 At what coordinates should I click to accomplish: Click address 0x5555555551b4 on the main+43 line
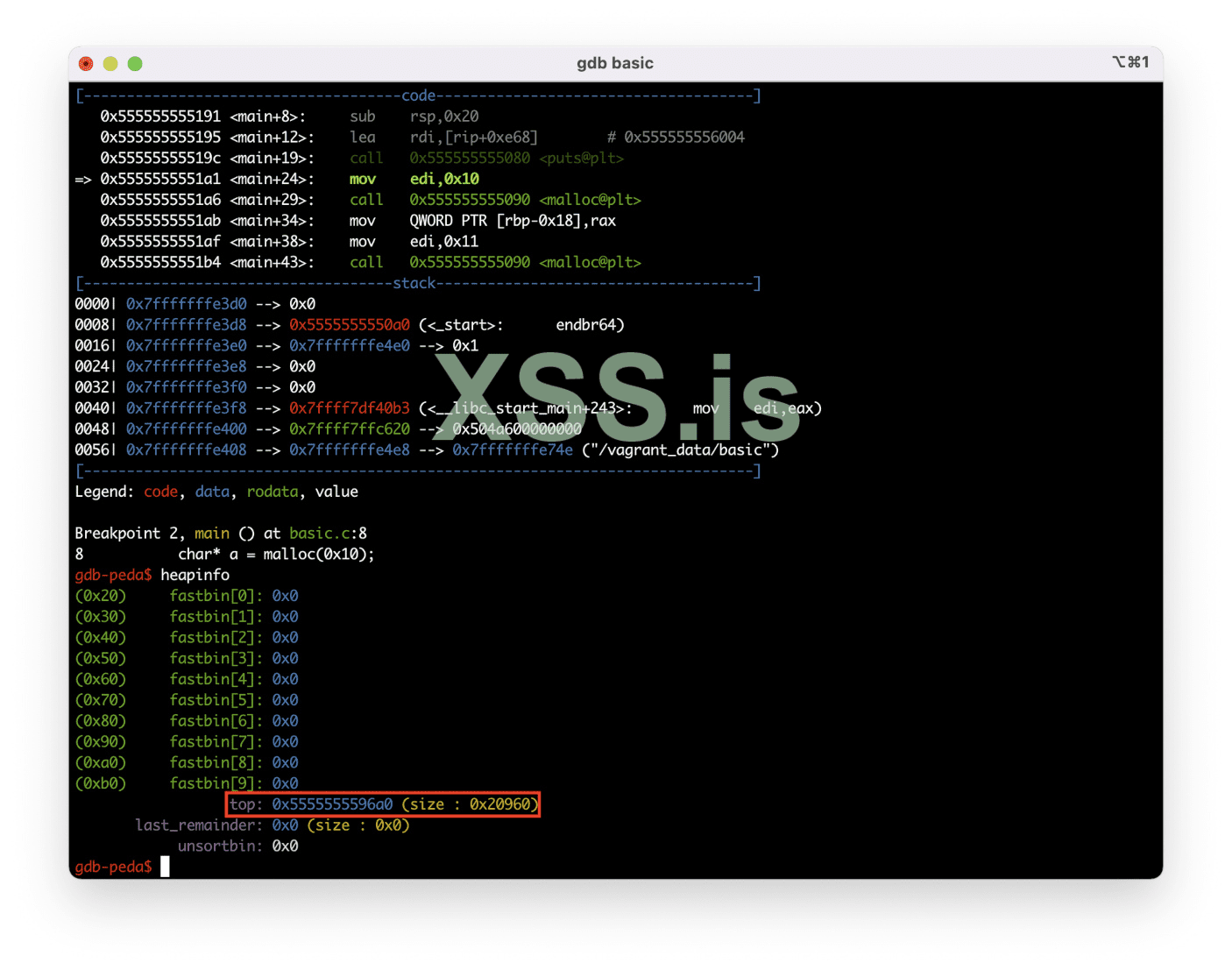160,263
